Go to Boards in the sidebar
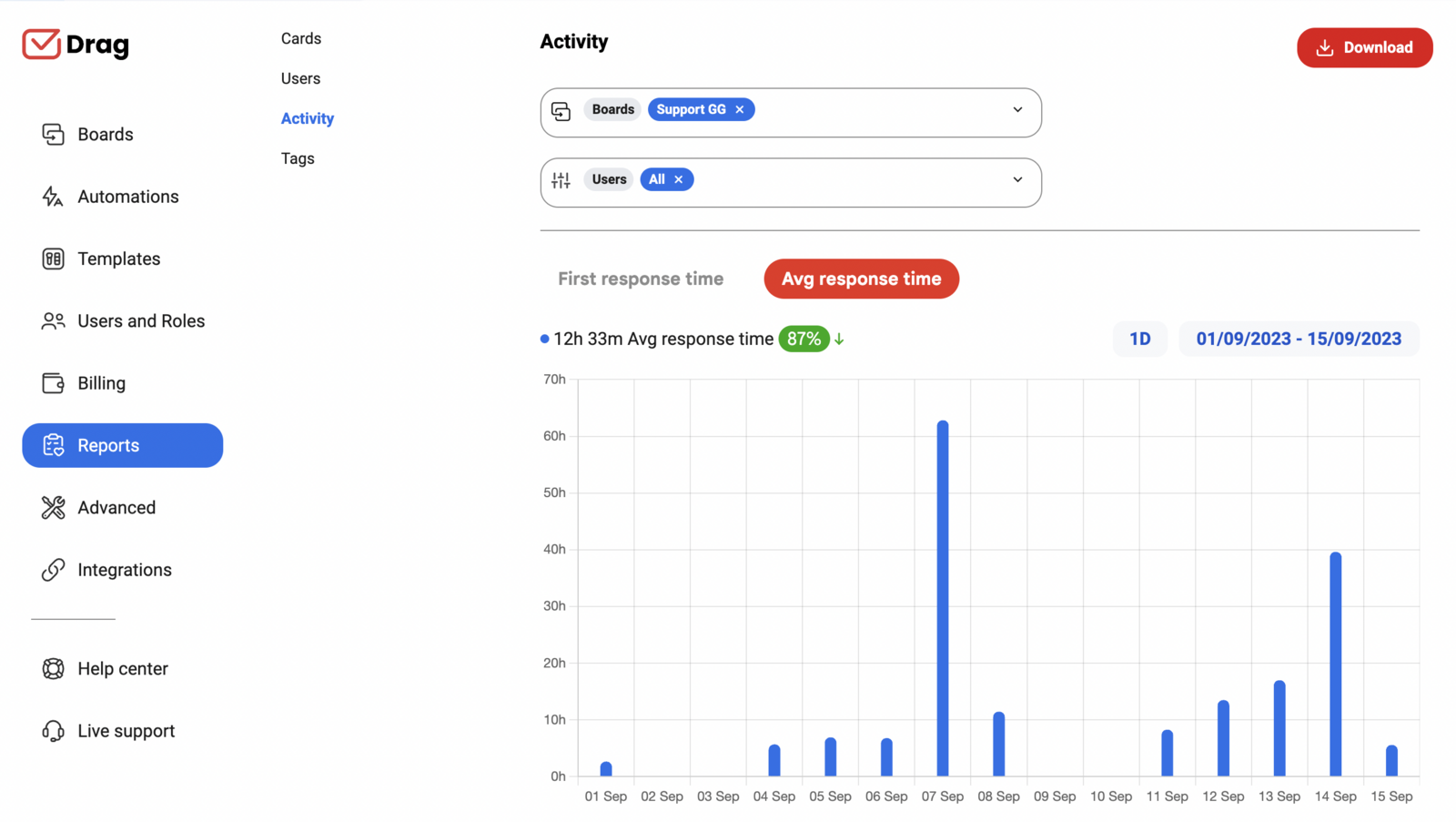The width and height of the screenshot is (1456, 822). click(123, 134)
